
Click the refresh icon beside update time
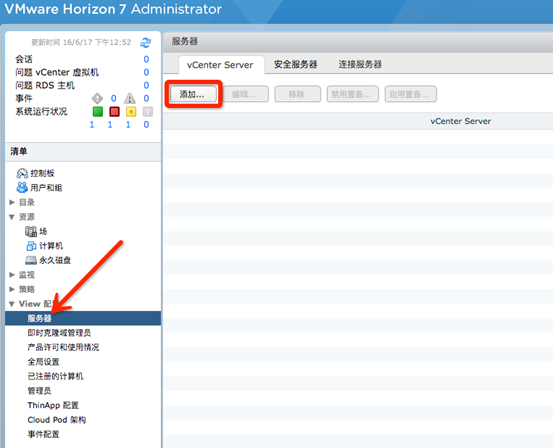146,43
